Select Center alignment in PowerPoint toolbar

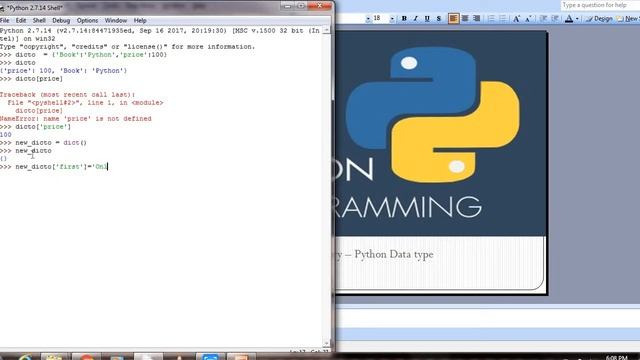click(x=465, y=18)
